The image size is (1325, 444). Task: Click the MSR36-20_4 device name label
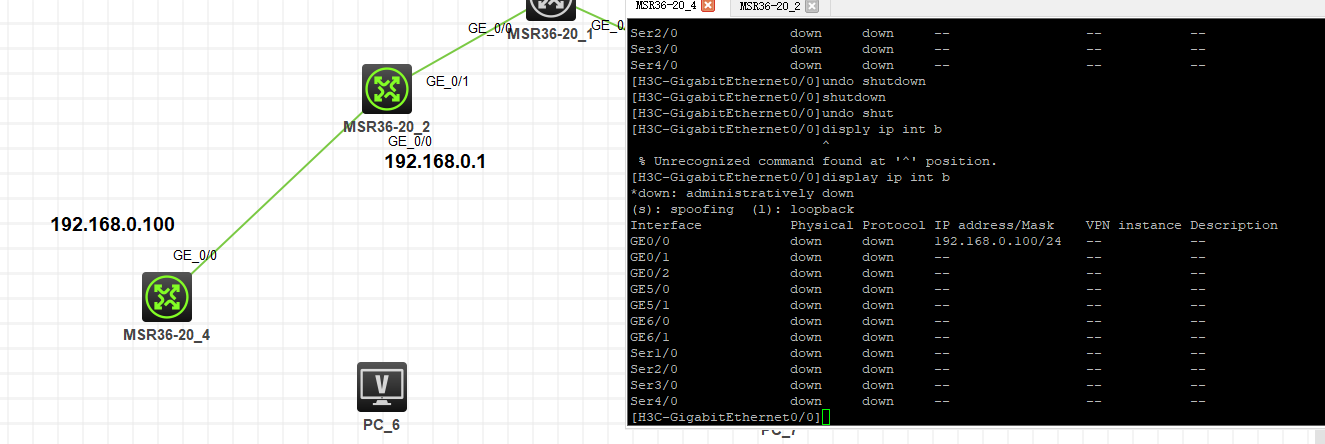tap(166, 334)
